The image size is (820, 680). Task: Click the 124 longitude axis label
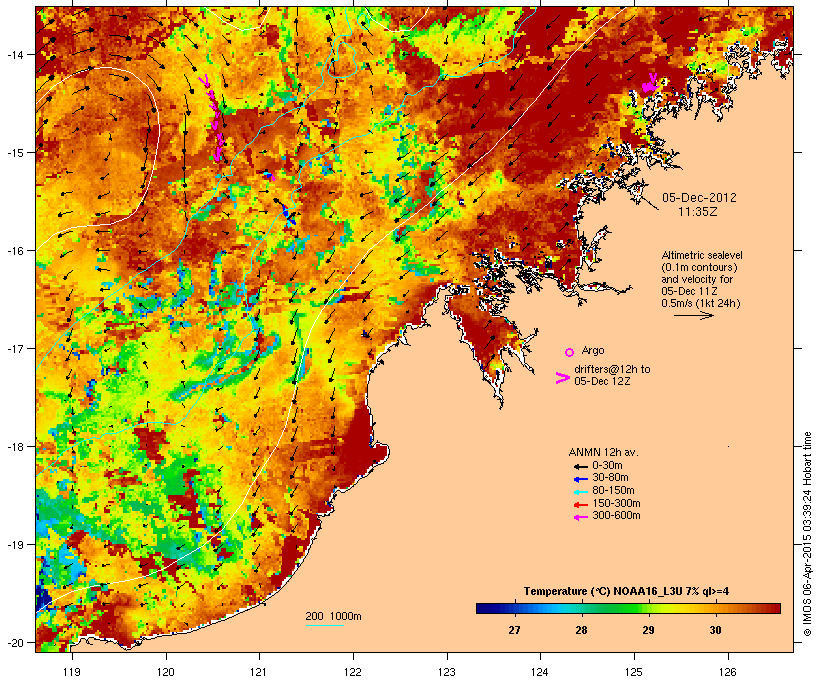540,672
